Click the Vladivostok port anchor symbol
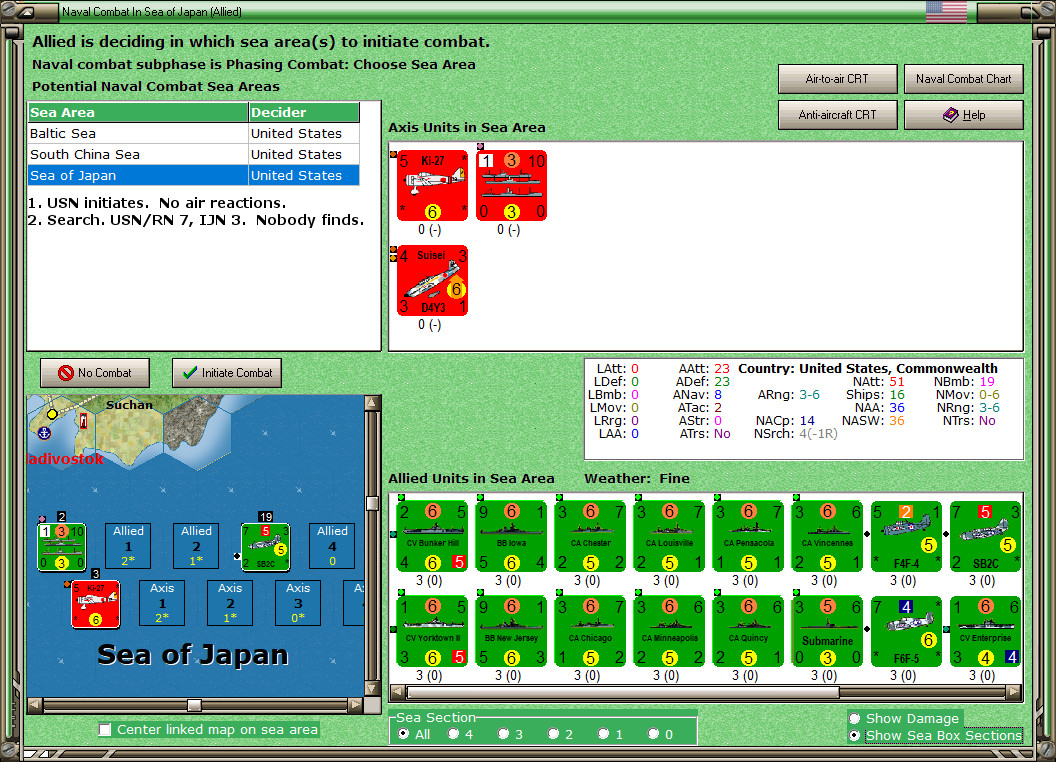Image resolution: width=1056 pixels, height=762 pixels. [x=44, y=433]
